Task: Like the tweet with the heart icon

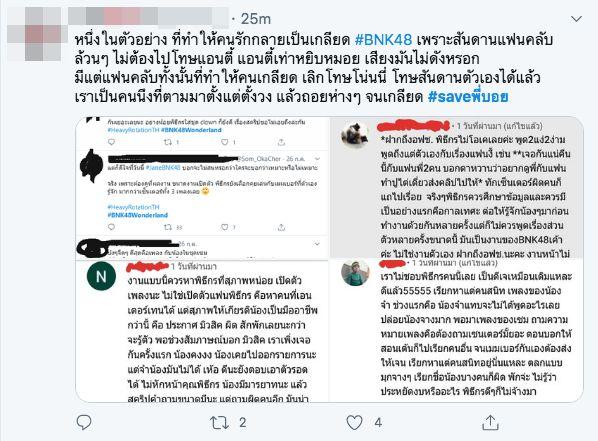Action: coord(354,423)
